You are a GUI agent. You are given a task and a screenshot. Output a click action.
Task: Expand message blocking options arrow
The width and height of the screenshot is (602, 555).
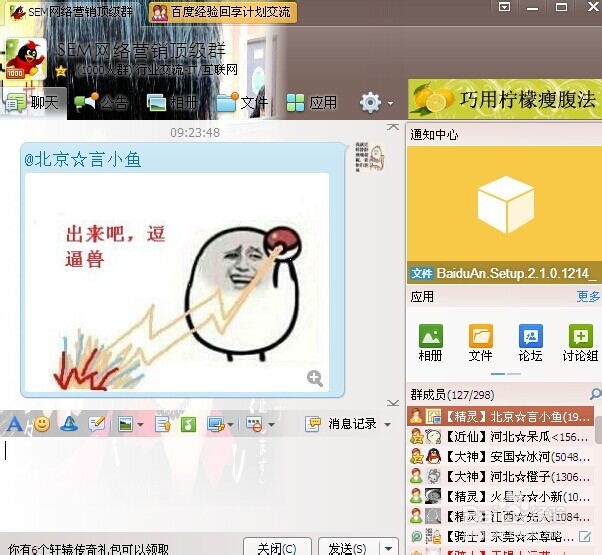(x=271, y=425)
